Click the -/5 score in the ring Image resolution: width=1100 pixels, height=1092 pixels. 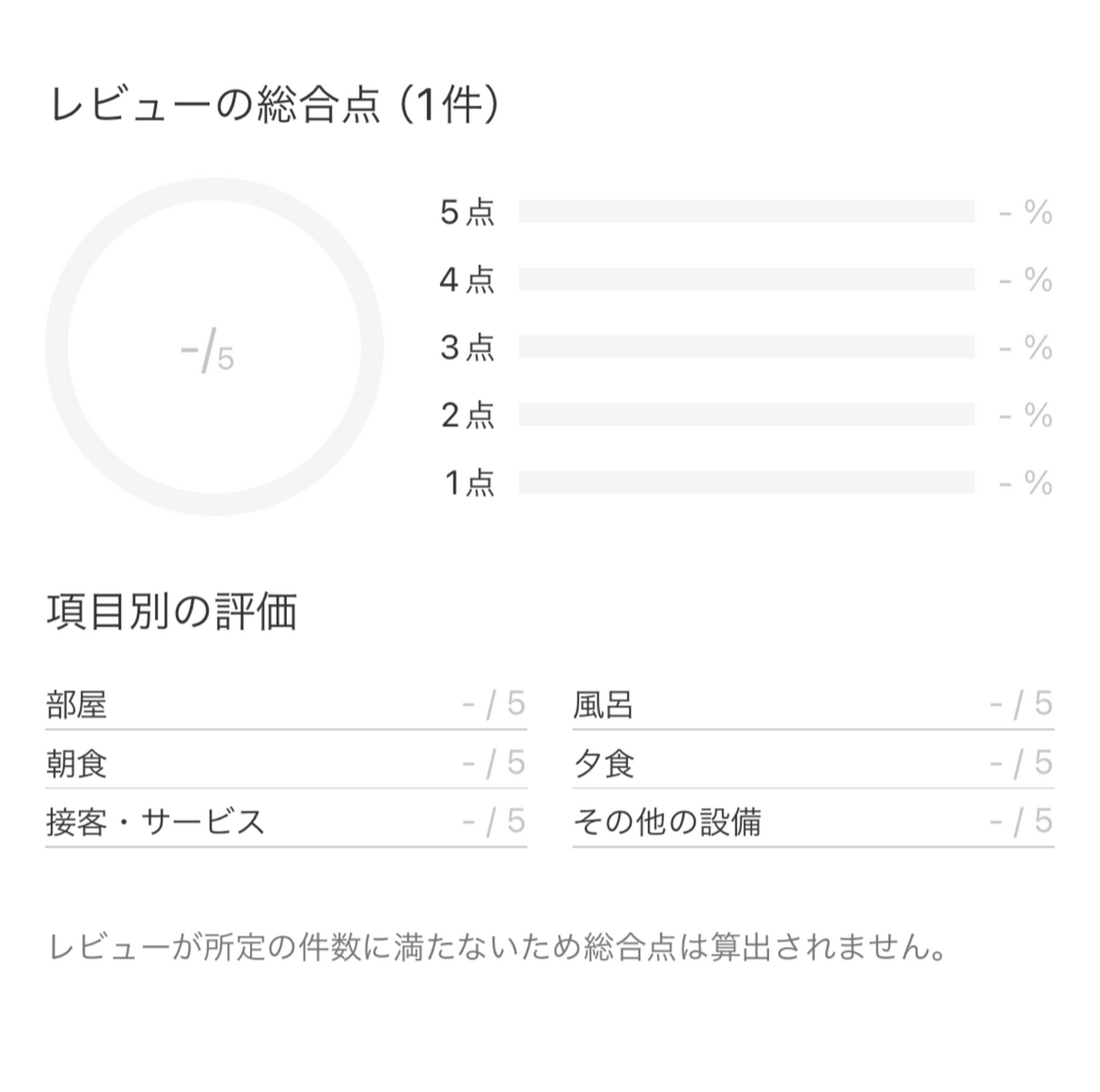click(x=208, y=352)
